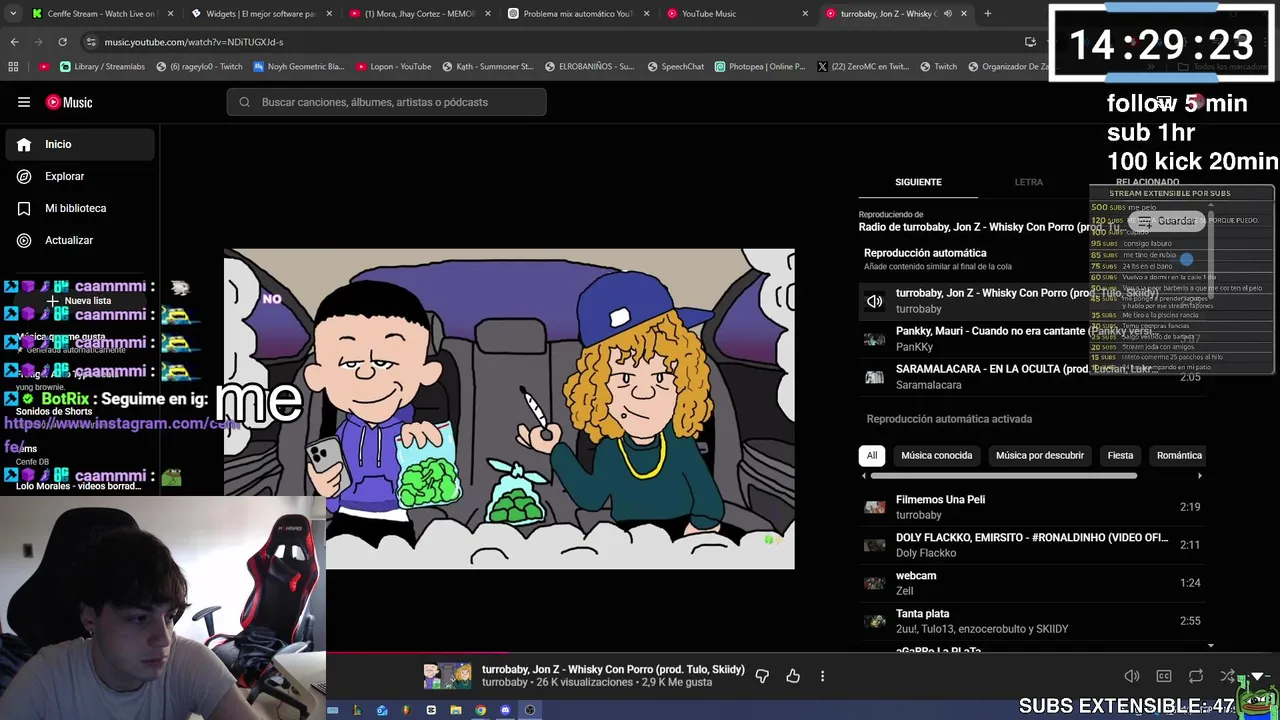Toggle captions CC in player bar
Screen dimensions: 1280x720
coord(1164,676)
